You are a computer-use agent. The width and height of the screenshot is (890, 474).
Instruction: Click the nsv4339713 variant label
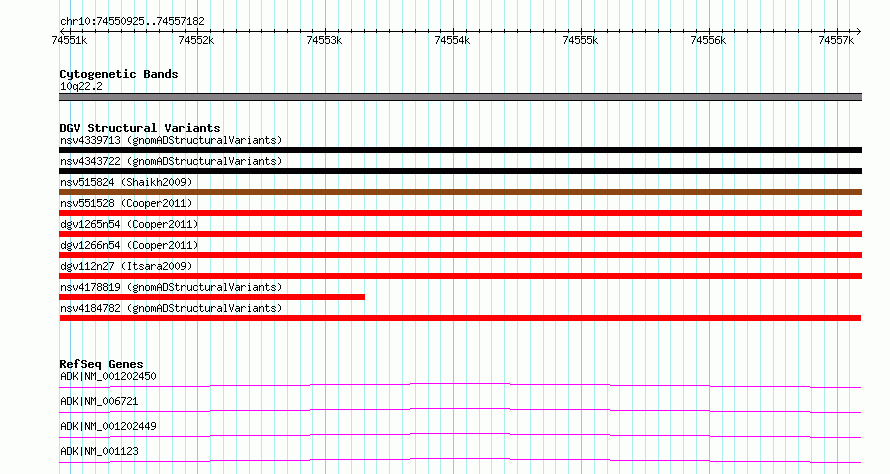171,140
